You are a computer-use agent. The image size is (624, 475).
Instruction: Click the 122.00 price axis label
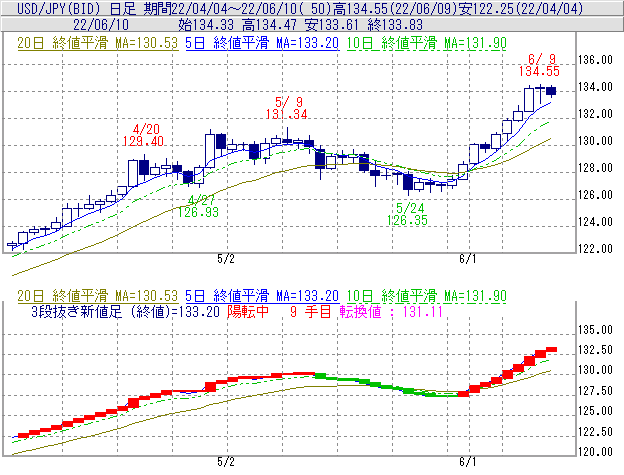(595, 249)
